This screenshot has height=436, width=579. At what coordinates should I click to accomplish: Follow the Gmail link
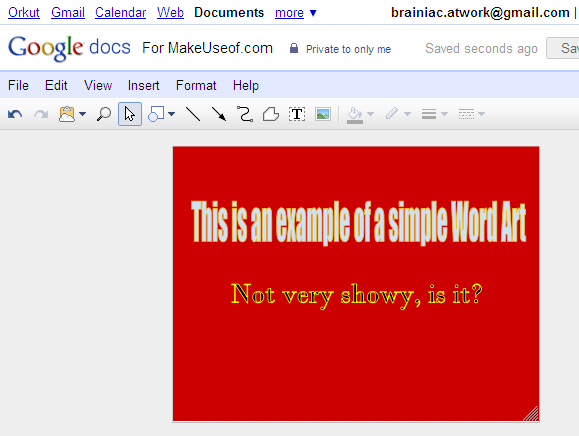tap(68, 13)
